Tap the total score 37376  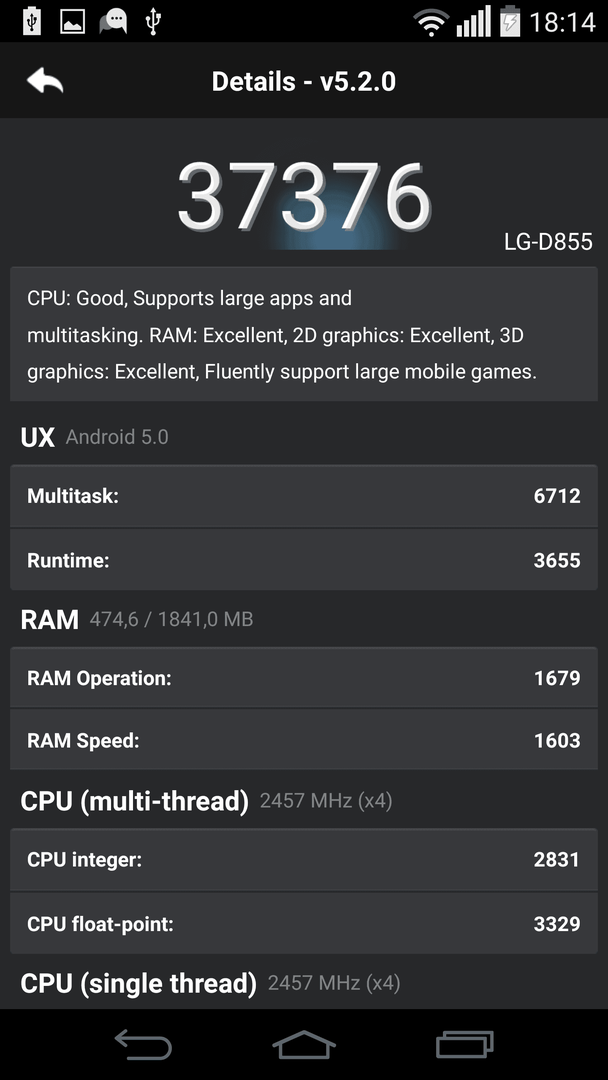(x=304, y=197)
